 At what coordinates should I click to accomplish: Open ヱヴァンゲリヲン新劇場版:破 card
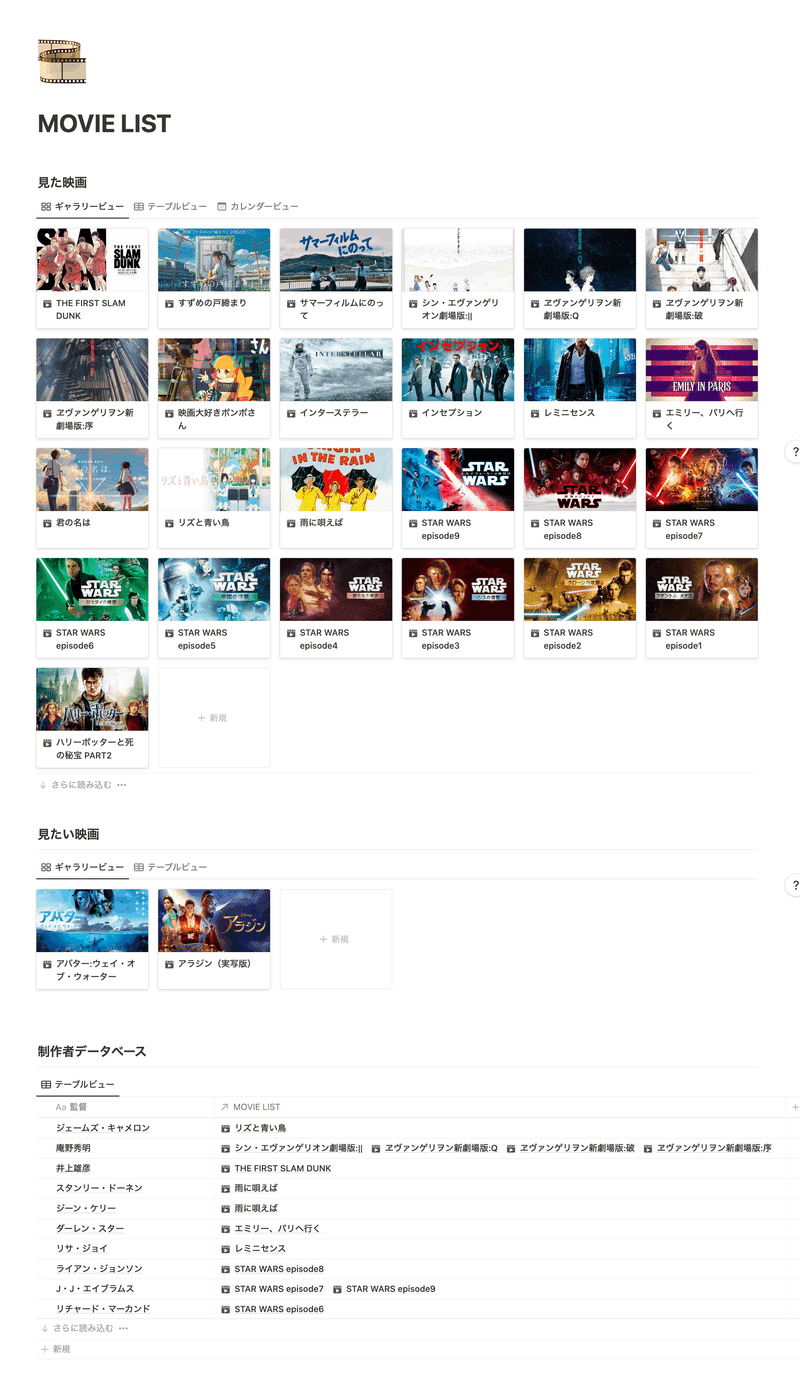702,278
